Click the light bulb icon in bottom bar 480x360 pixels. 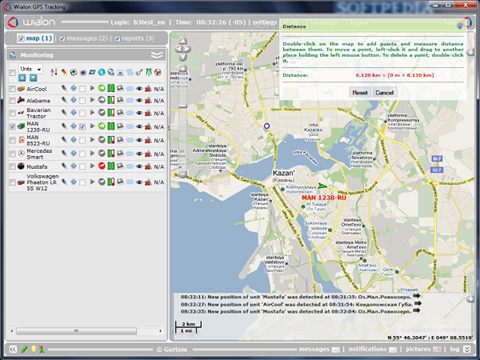(33, 349)
